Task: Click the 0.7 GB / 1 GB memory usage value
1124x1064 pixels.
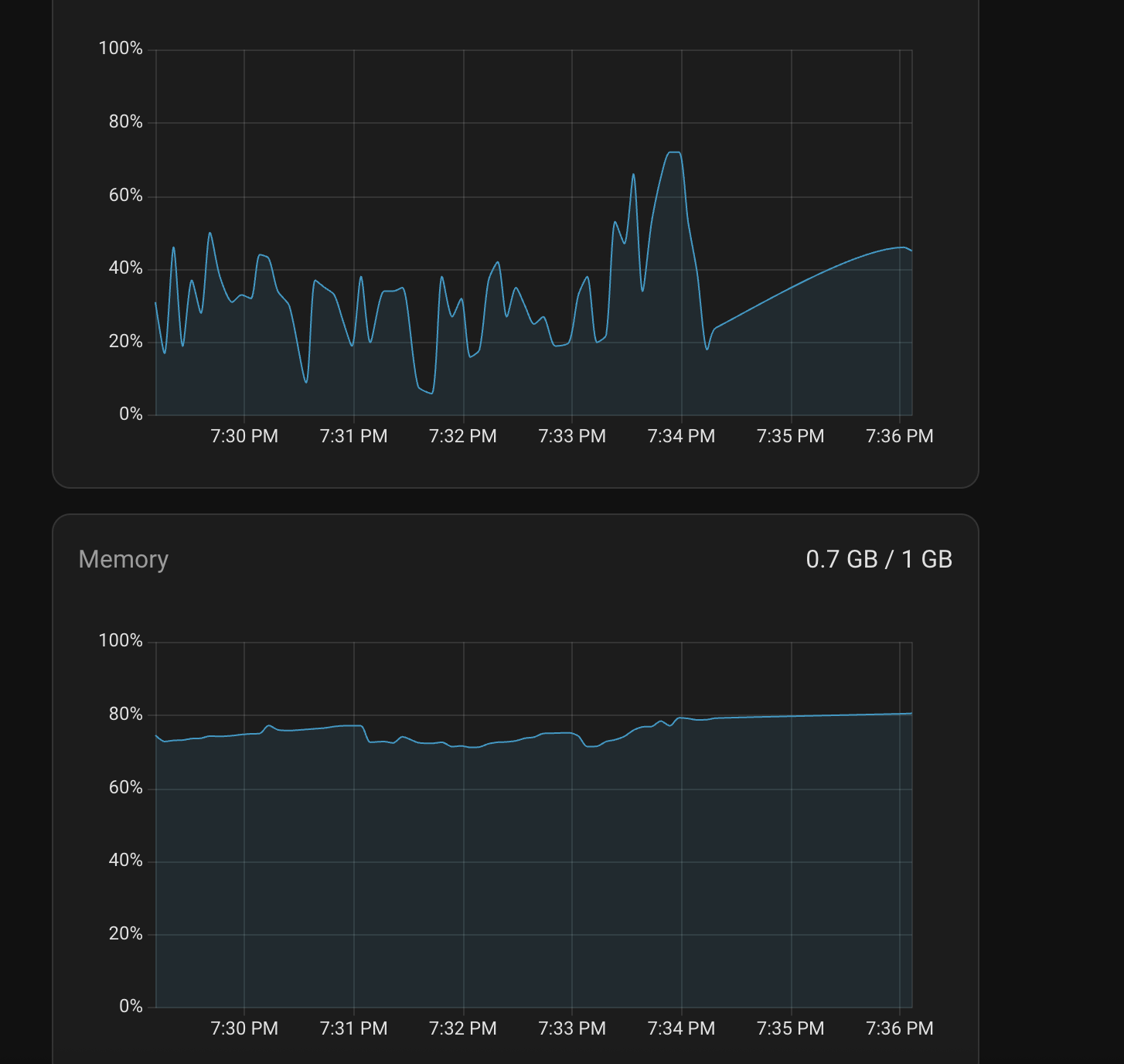Action: tap(879, 559)
